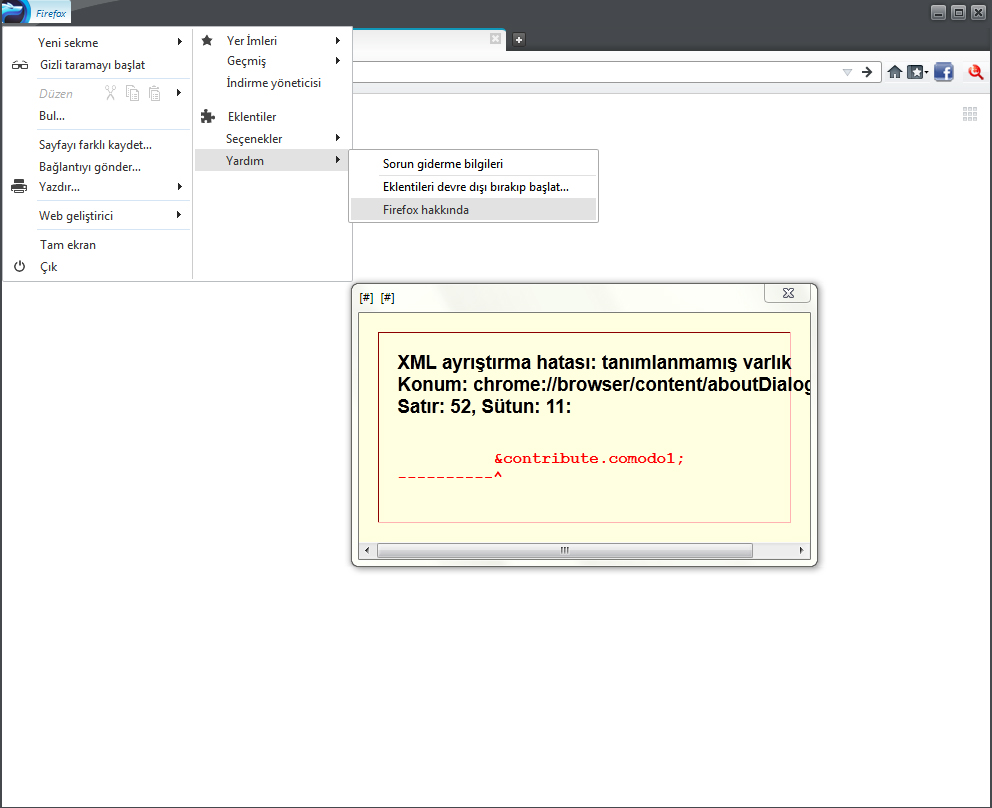The image size is (992, 808).
Task: Open a new tab with the plus icon
Action: (x=519, y=39)
